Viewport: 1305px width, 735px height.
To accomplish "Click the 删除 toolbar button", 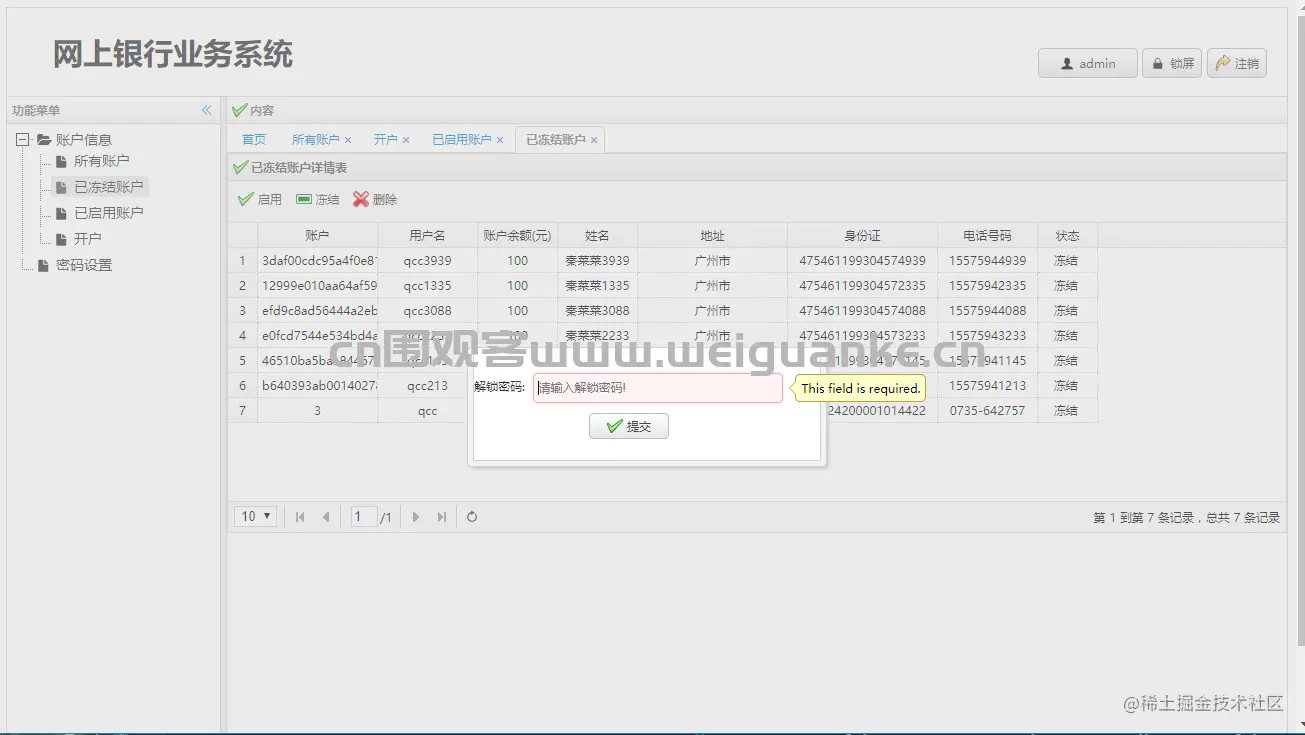I will click(x=375, y=200).
